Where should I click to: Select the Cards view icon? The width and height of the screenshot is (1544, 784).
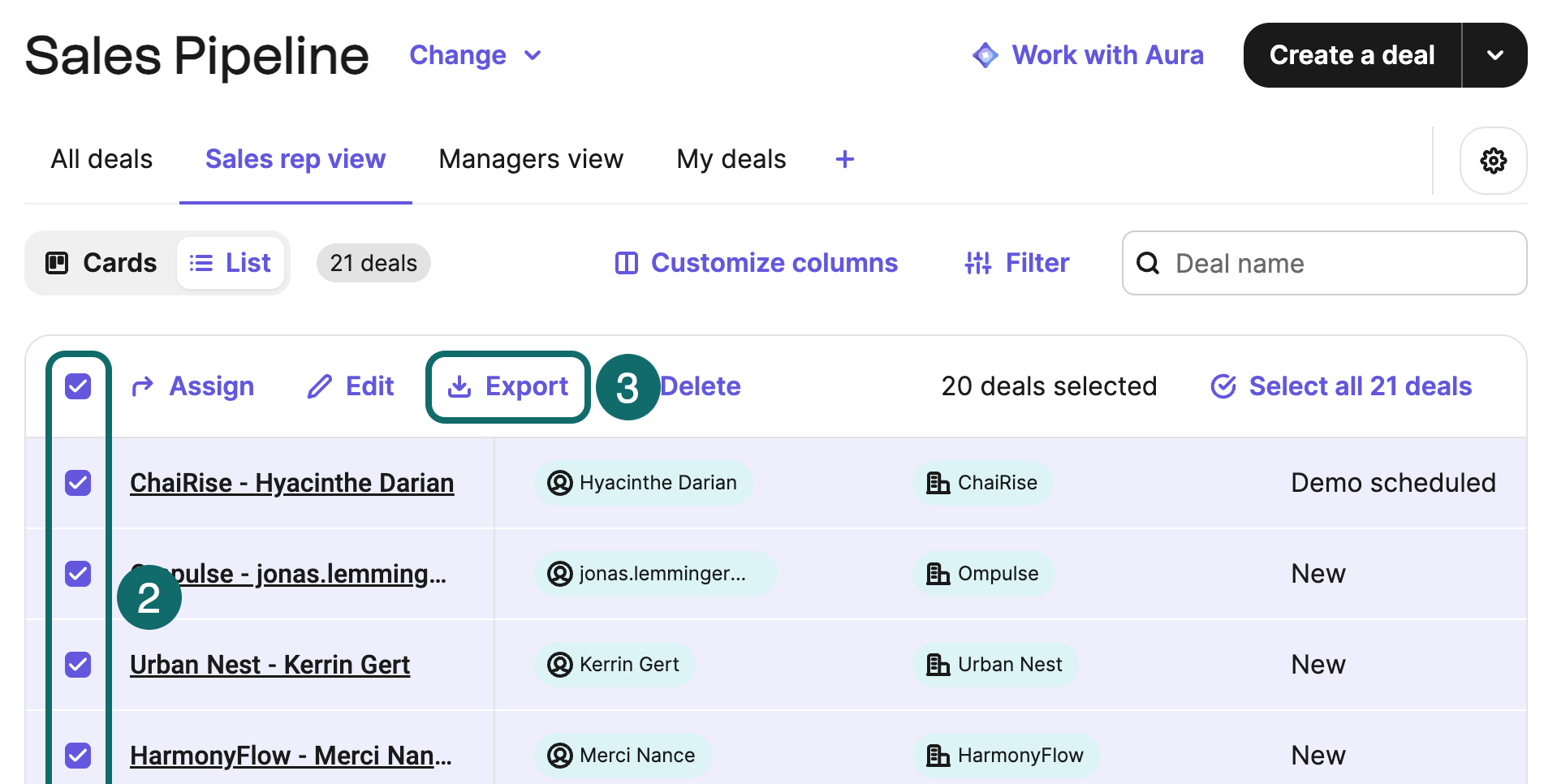coord(57,262)
